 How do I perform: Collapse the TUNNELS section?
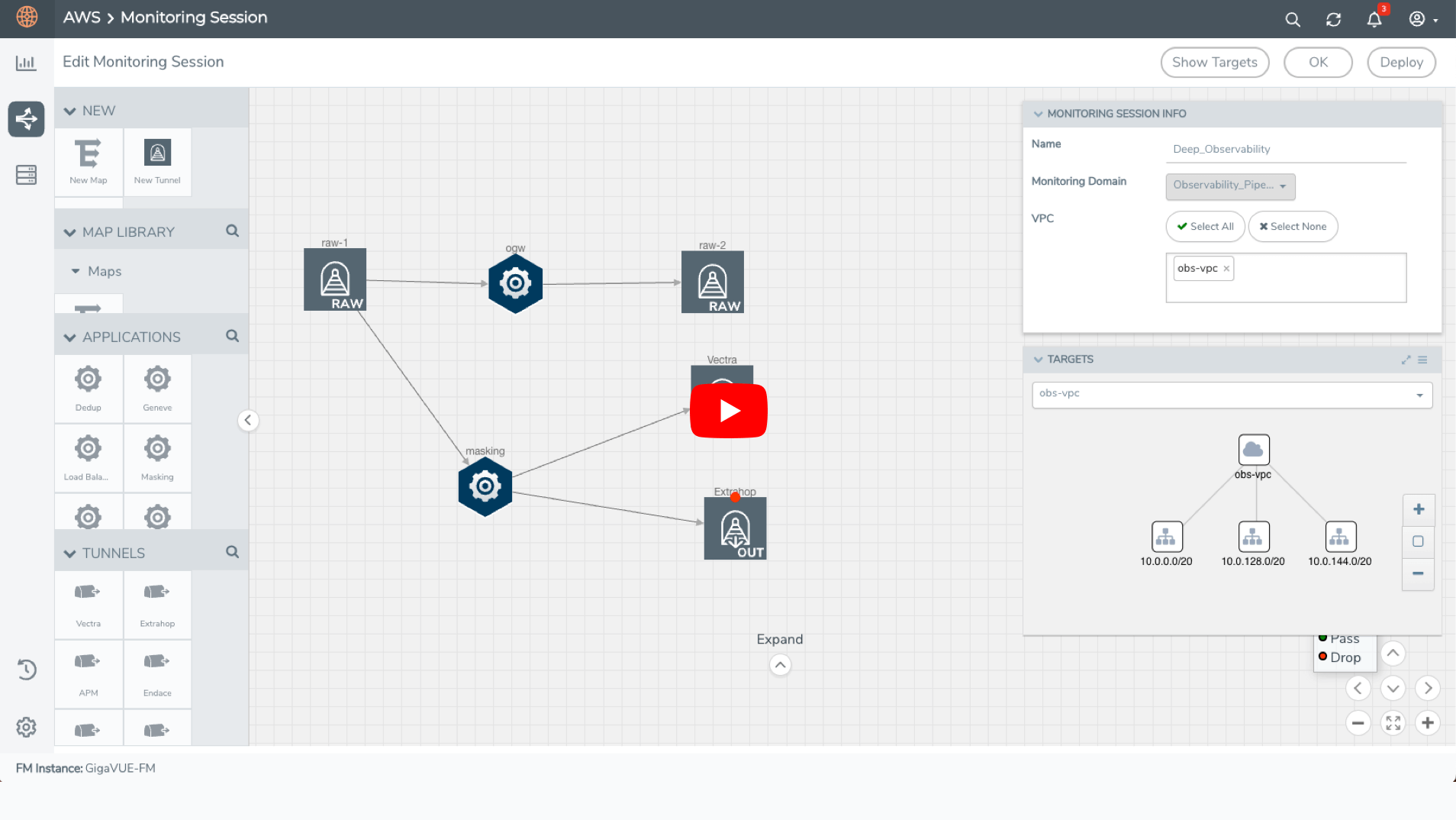pyautogui.click(x=70, y=554)
